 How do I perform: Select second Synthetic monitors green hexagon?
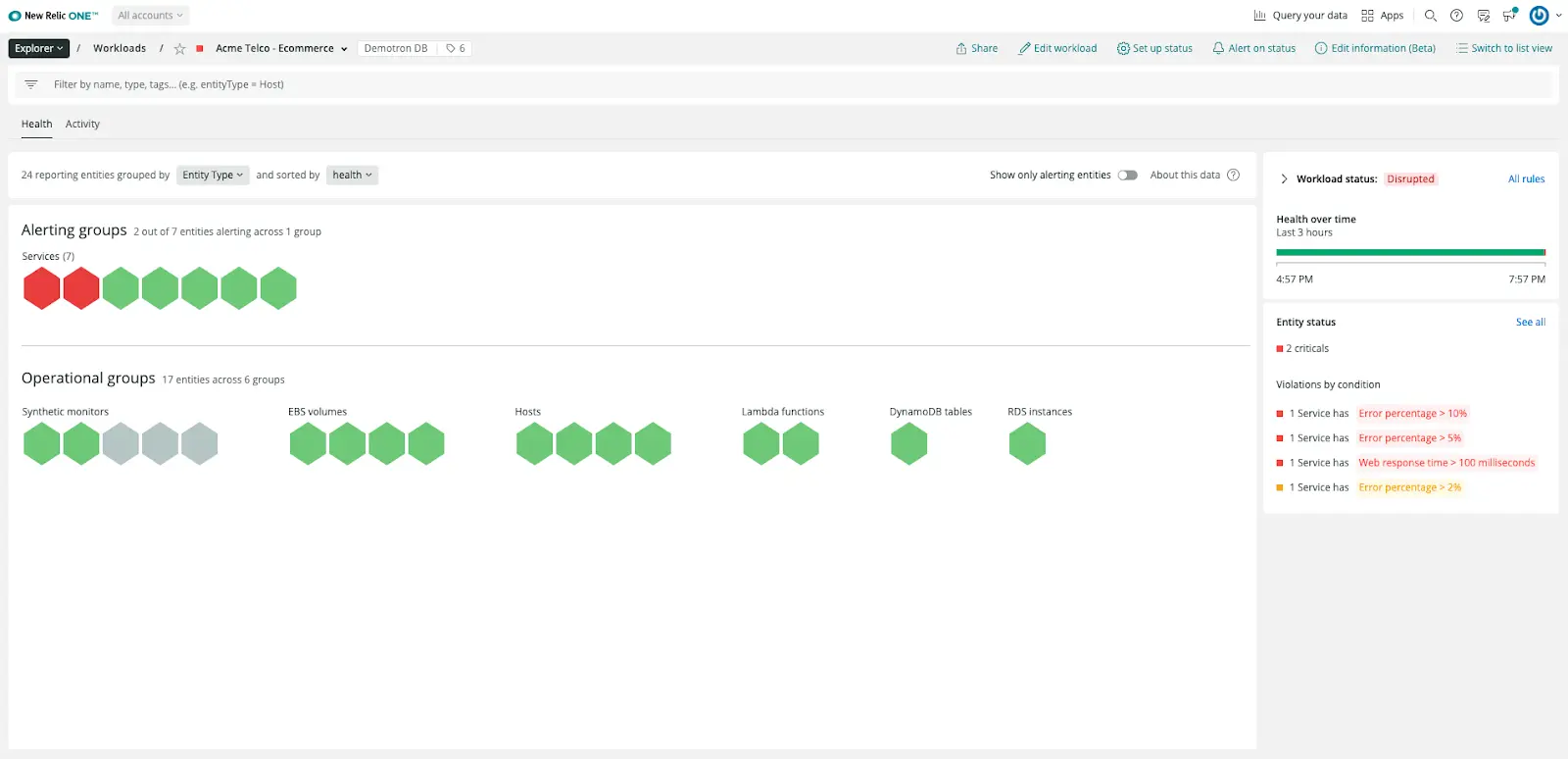(81, 443)
